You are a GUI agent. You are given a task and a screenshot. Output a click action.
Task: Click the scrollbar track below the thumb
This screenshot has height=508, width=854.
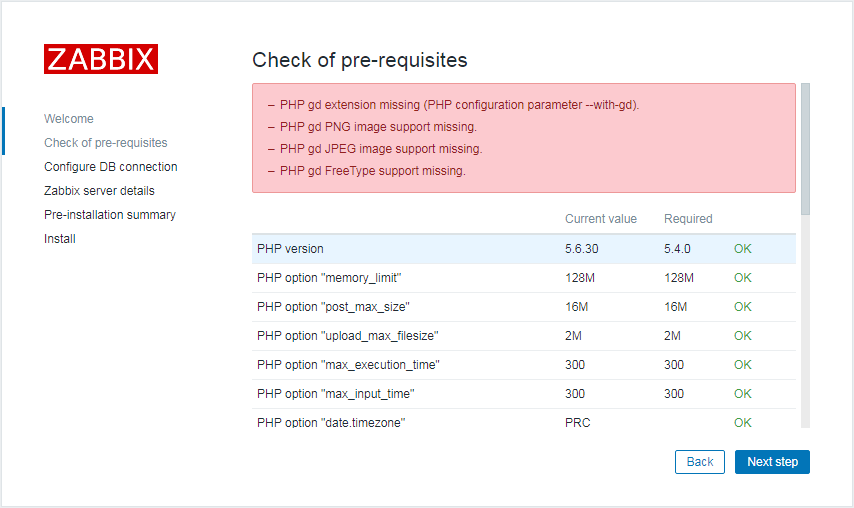point(806,321)
